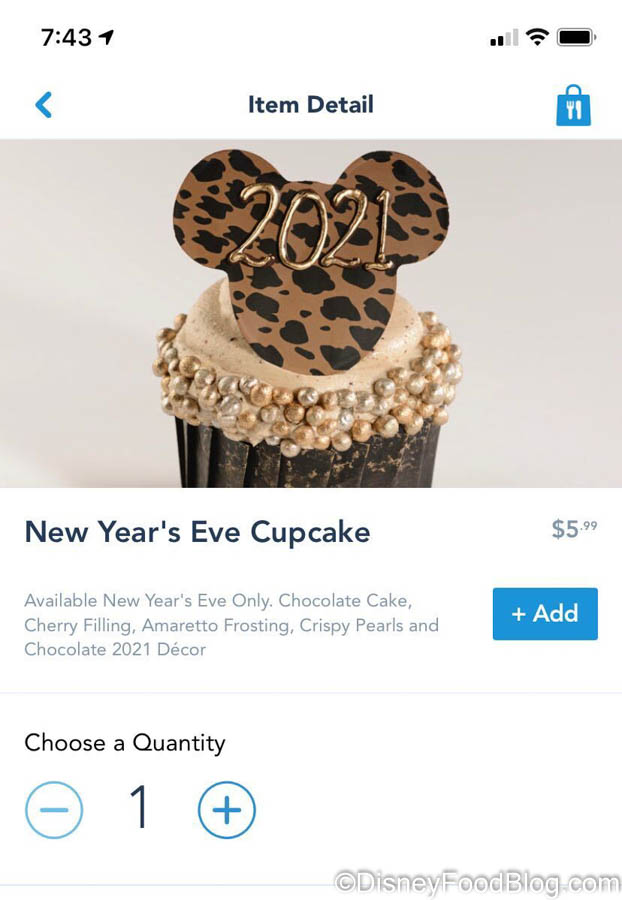Image resolution: width=622 pixels, height=900 pixels.
Task: Tap the location services arrow icon
Action: pyautogui.click(x=106, y=37)
